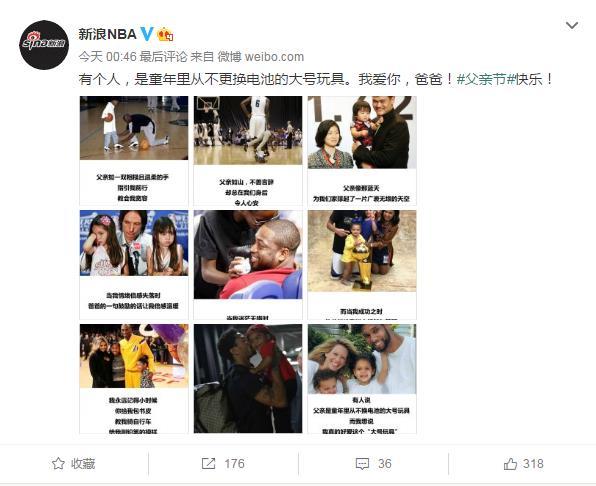Open the father kissing child thumbnail

coord(248,378)
